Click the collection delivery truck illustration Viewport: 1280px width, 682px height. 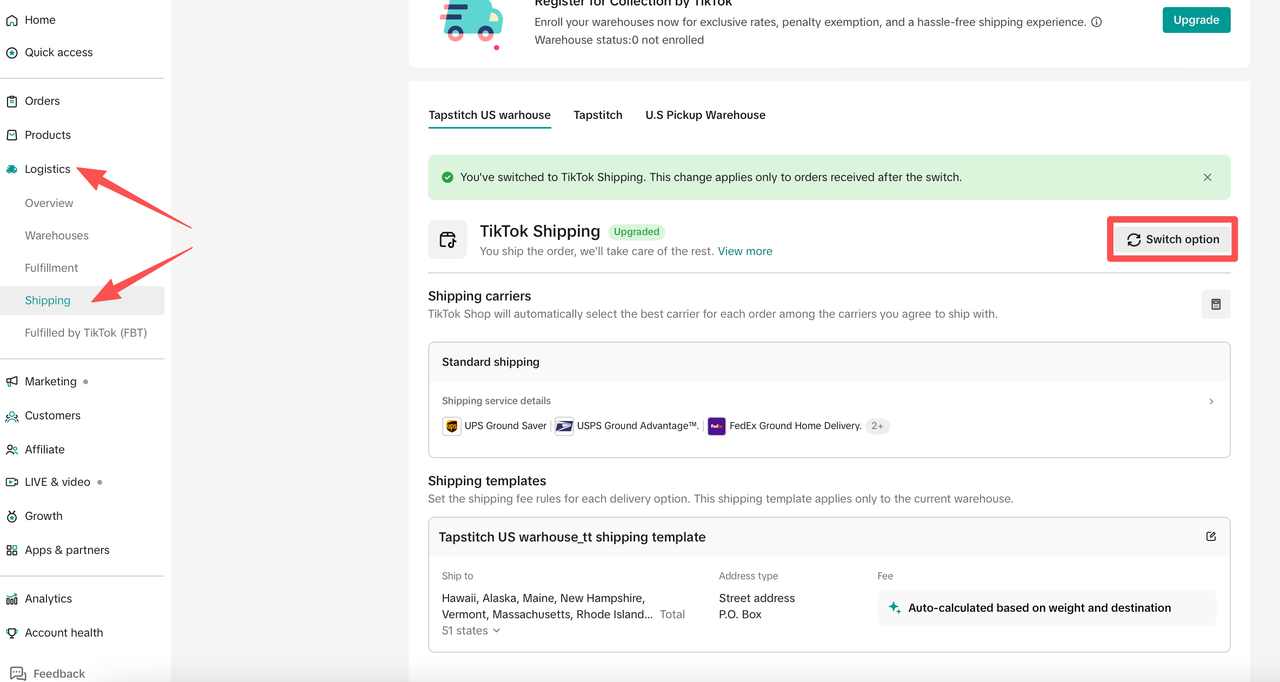pyautogui.click(x=471, y=22)
